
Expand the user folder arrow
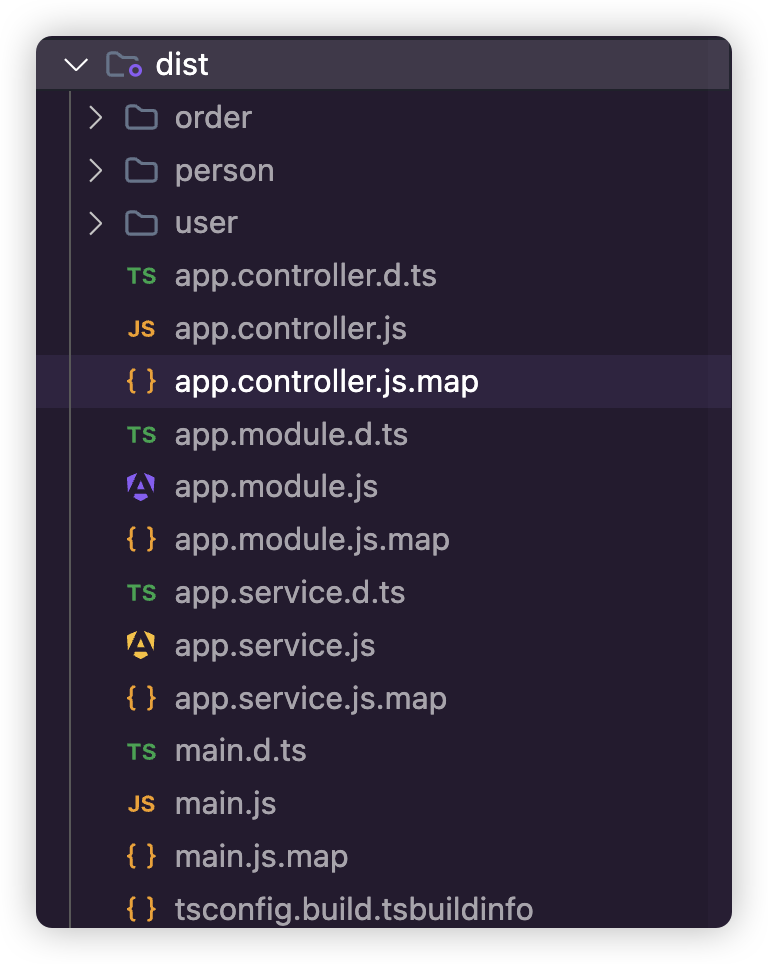tap(96, 223)
